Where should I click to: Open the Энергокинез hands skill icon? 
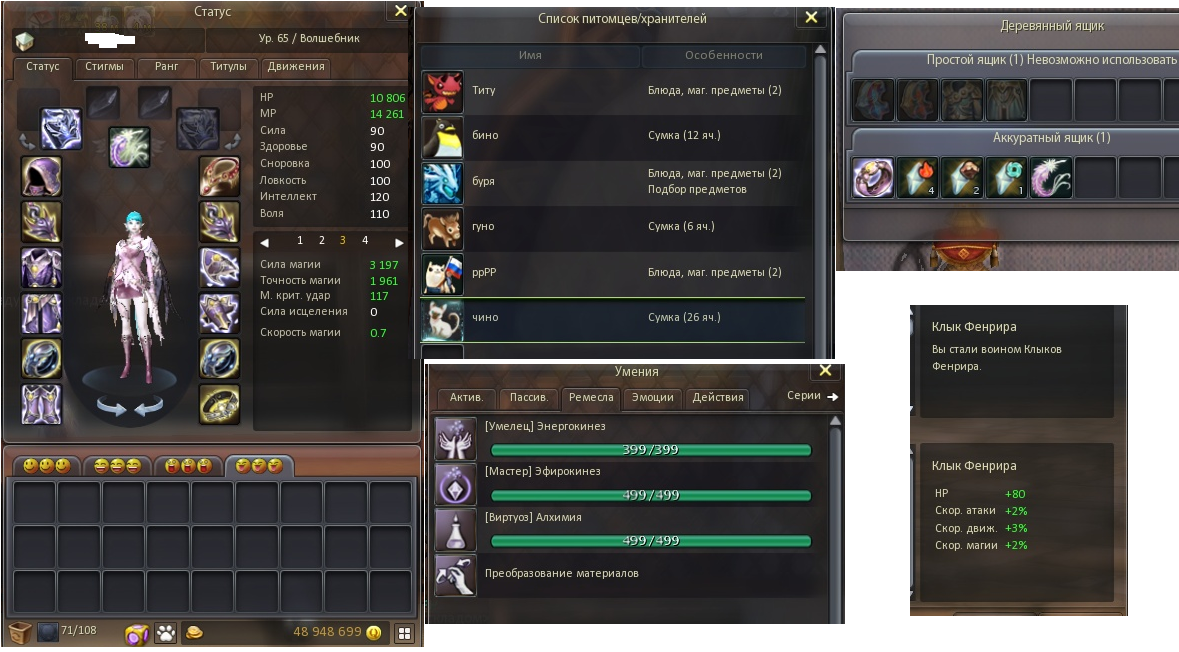pos(456,438)
